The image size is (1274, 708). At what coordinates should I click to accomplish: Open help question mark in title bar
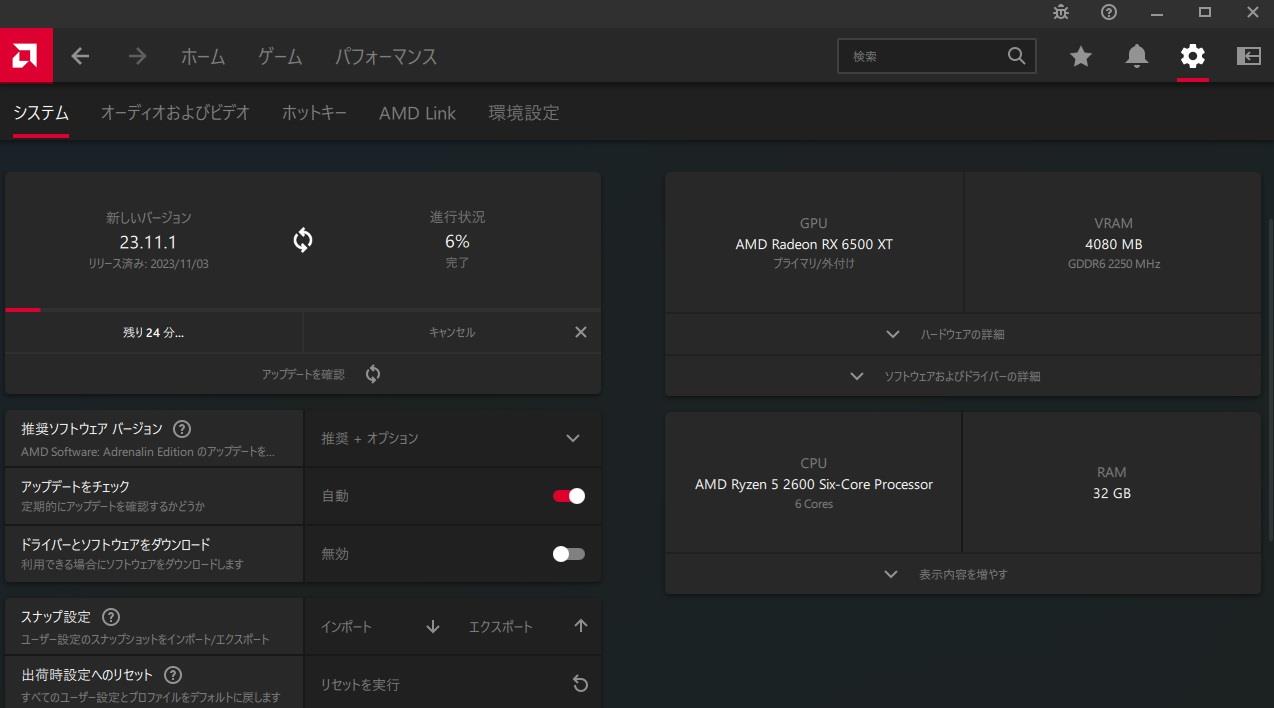click(1109, 12)
